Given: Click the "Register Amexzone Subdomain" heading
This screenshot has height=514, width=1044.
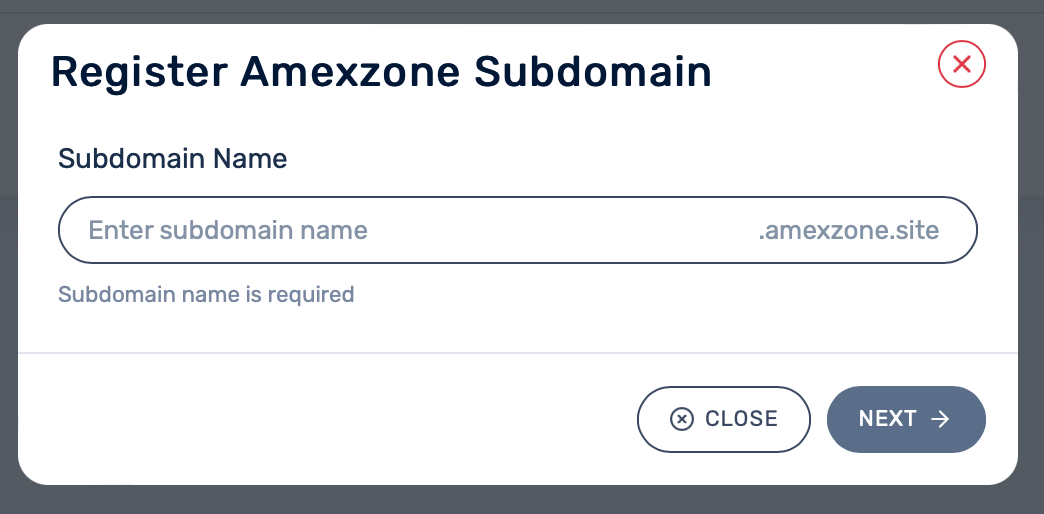Looking at the screenshot, I should (x=381, y=73).
